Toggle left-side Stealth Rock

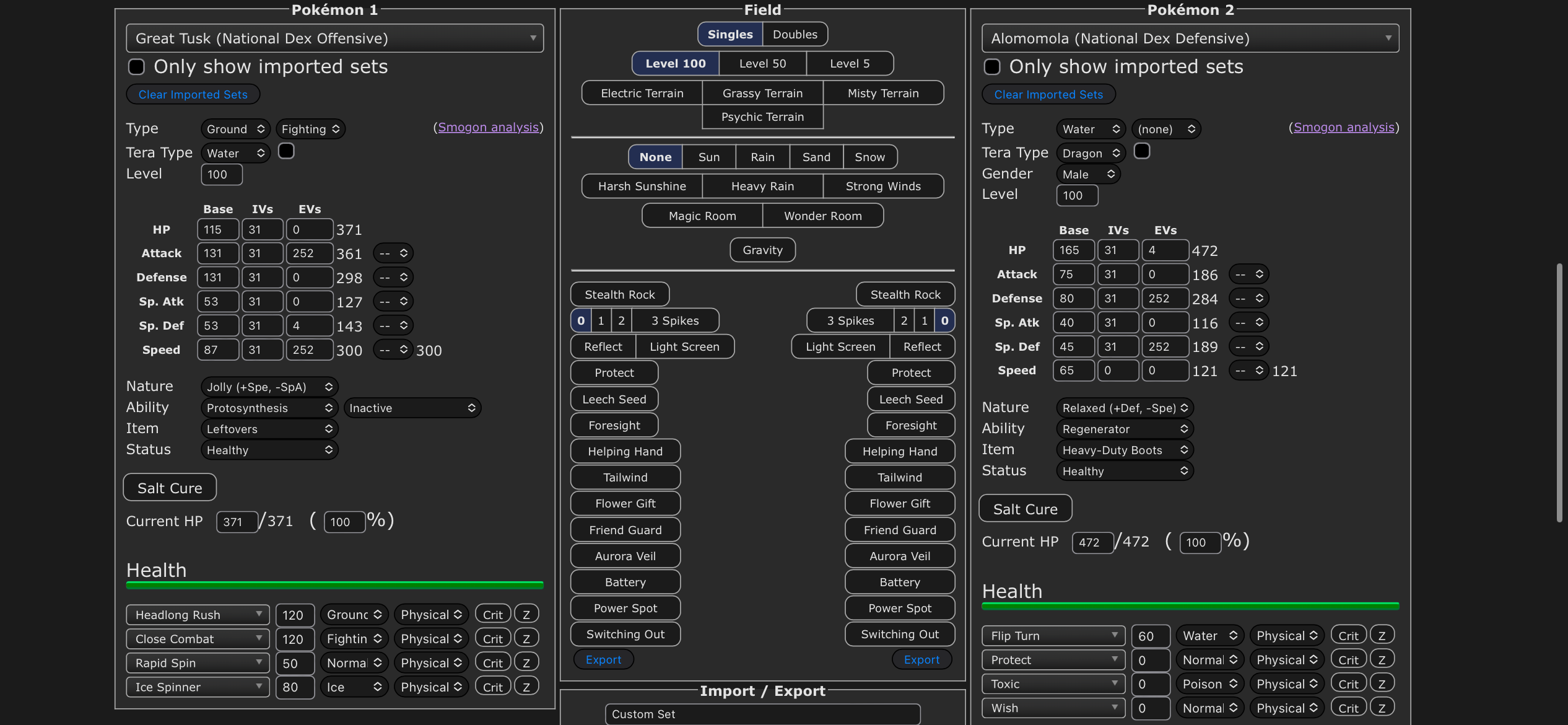point(620,294)
